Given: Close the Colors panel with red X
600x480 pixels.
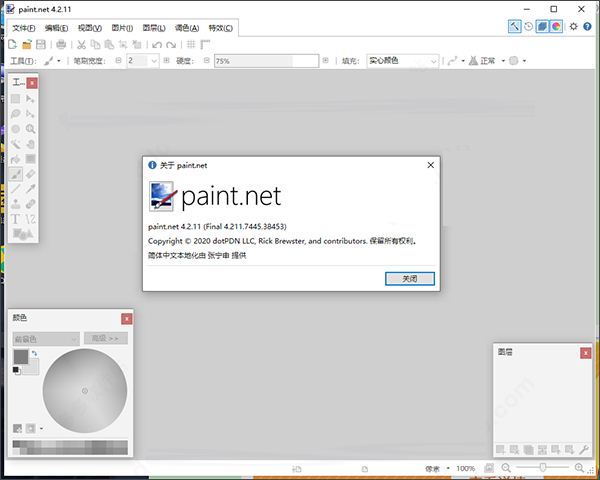Looking at the screenshot, I should pyautogui.click(x=127, y=319).
